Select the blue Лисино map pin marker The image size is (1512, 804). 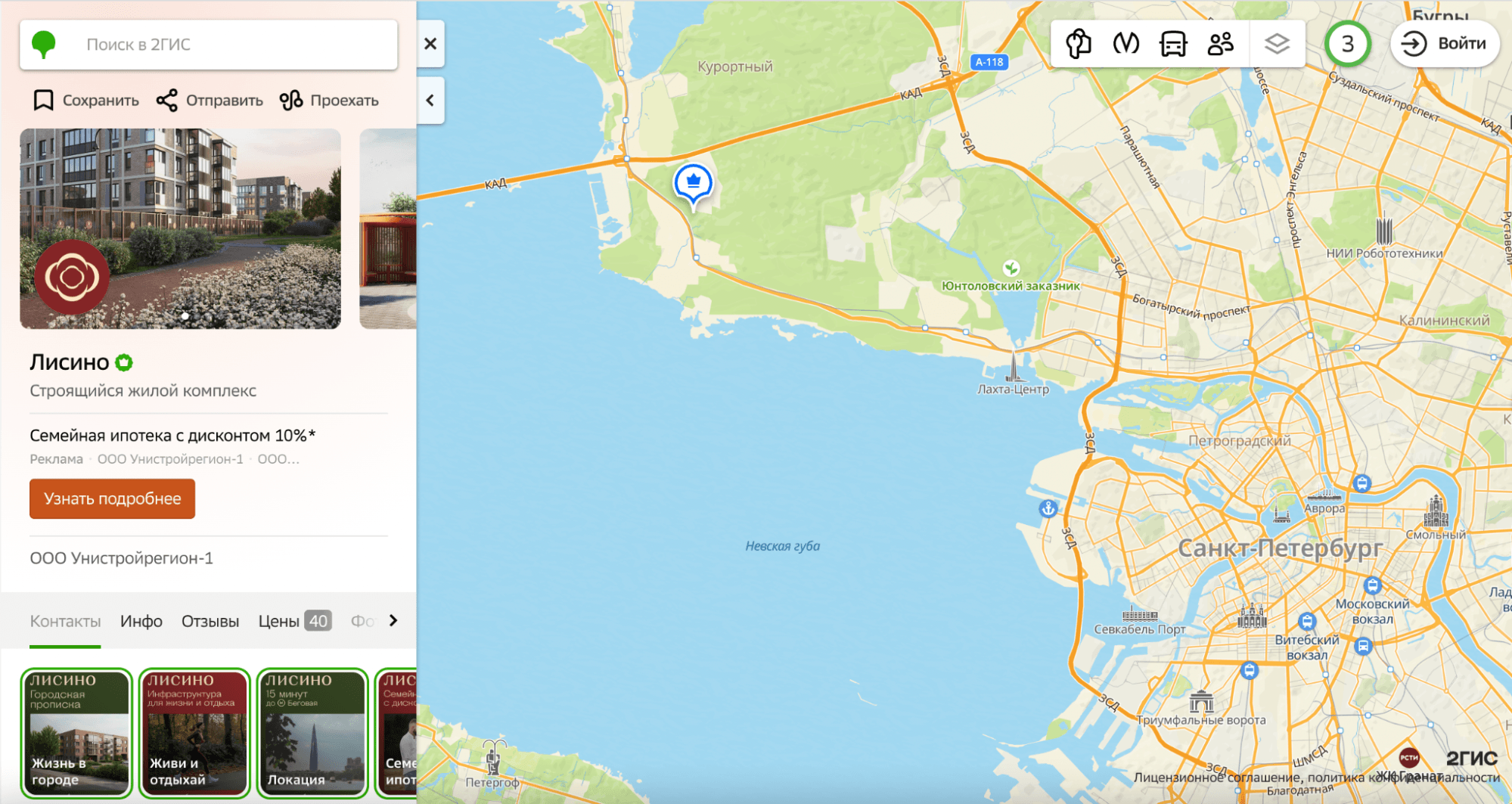pyautogui.click(x=693, y=184)
